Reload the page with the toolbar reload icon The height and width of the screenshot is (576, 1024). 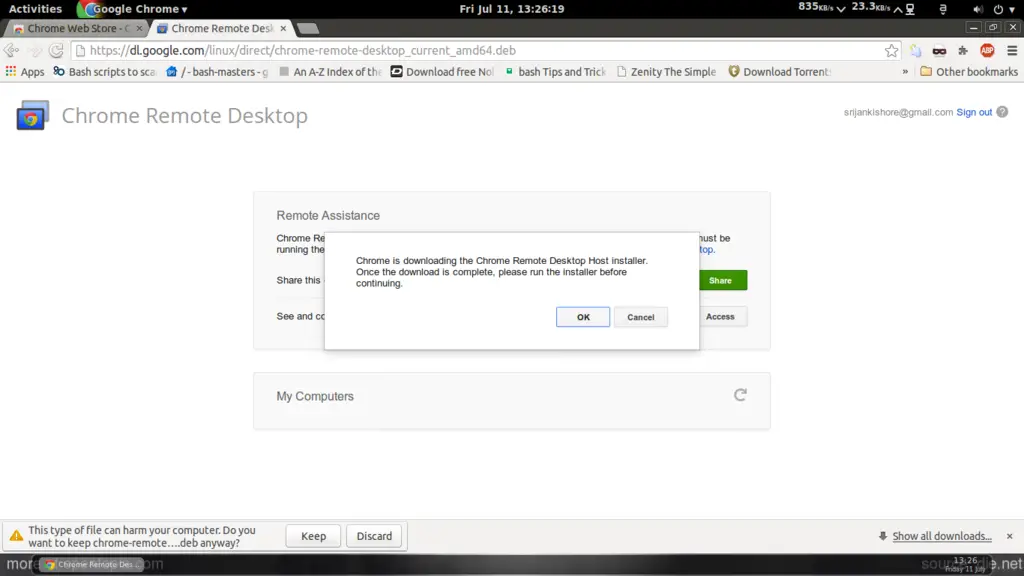56,50
